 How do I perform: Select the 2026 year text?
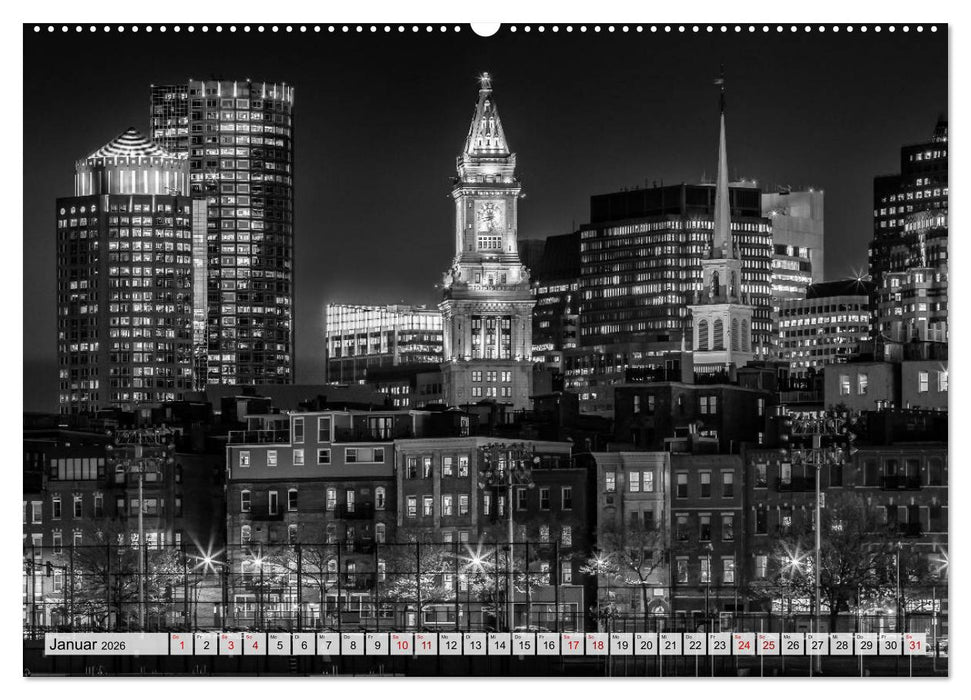pos(112,645)
